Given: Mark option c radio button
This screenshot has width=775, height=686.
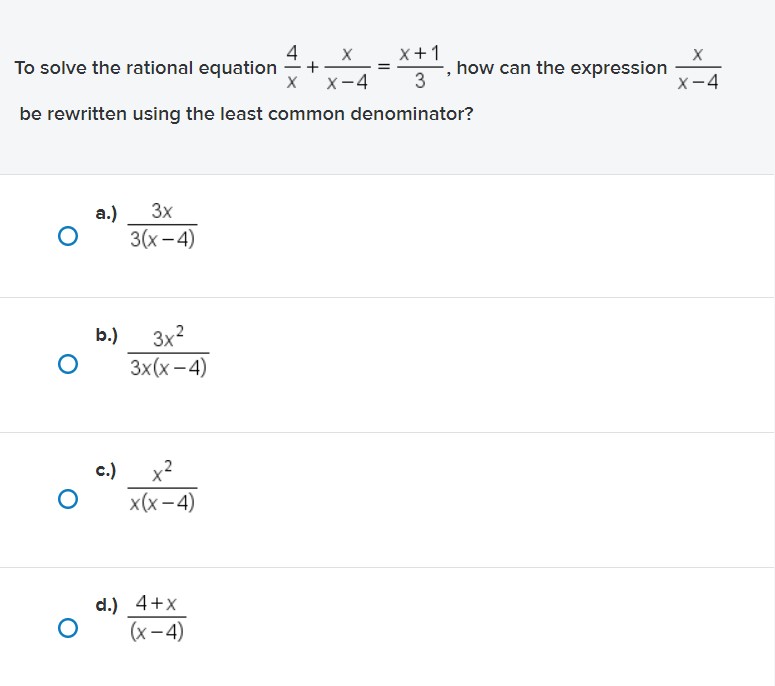Looking at the screenshot, I should [x=68, y=499].
